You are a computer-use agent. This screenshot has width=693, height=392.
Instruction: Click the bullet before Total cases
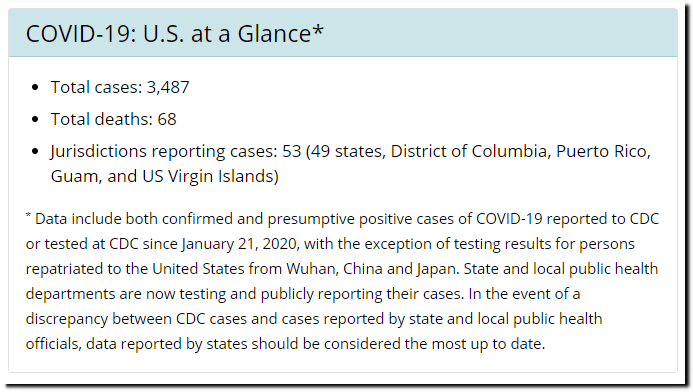pyautogui.click(x=36, y=88)
